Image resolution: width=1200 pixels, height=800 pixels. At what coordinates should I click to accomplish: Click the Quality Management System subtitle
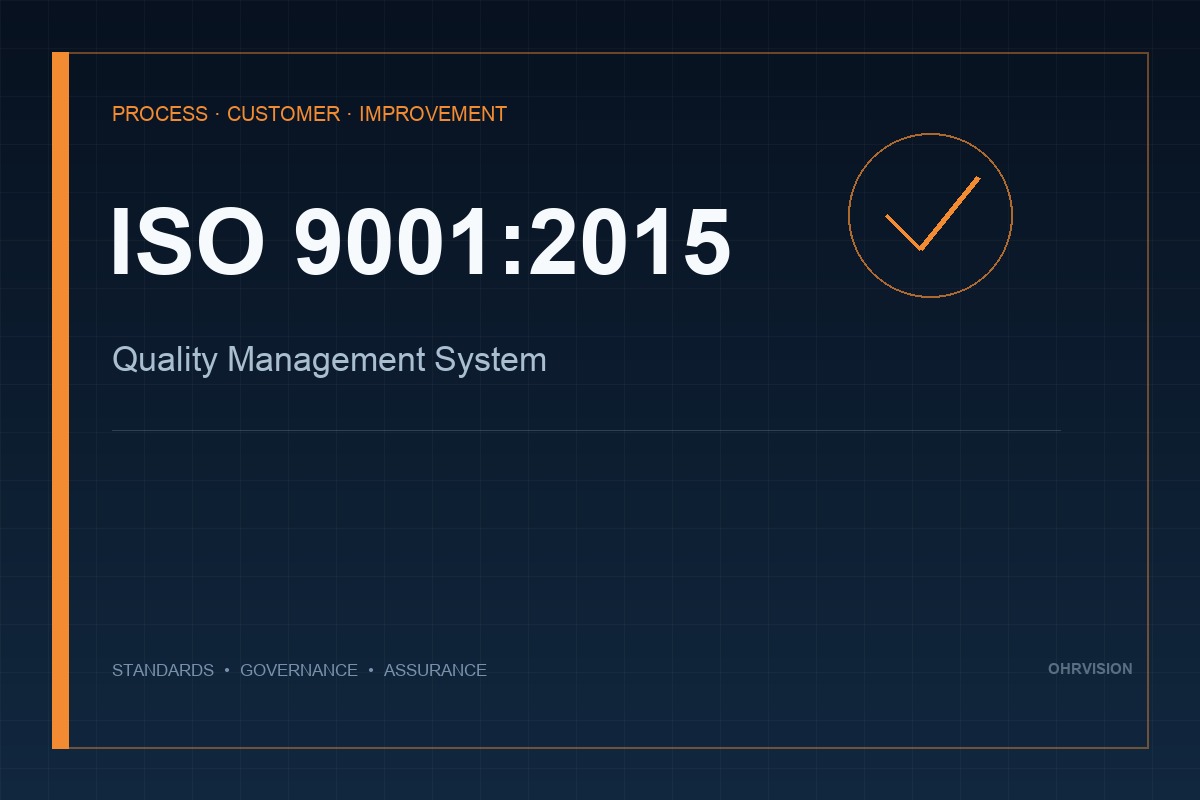point(329,360)
